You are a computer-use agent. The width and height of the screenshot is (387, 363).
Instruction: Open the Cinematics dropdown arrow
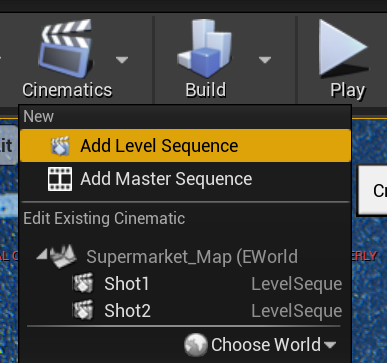[122, 60]
